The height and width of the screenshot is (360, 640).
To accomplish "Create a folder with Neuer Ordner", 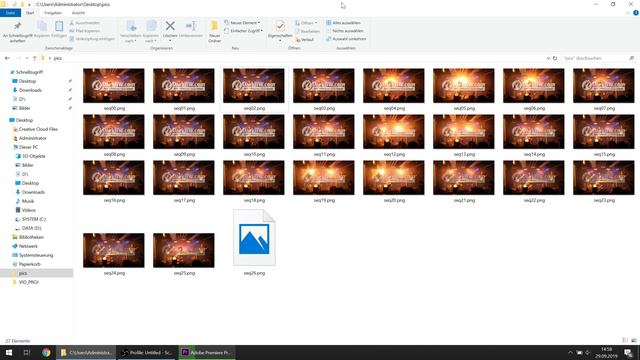I will click(214, 31).
